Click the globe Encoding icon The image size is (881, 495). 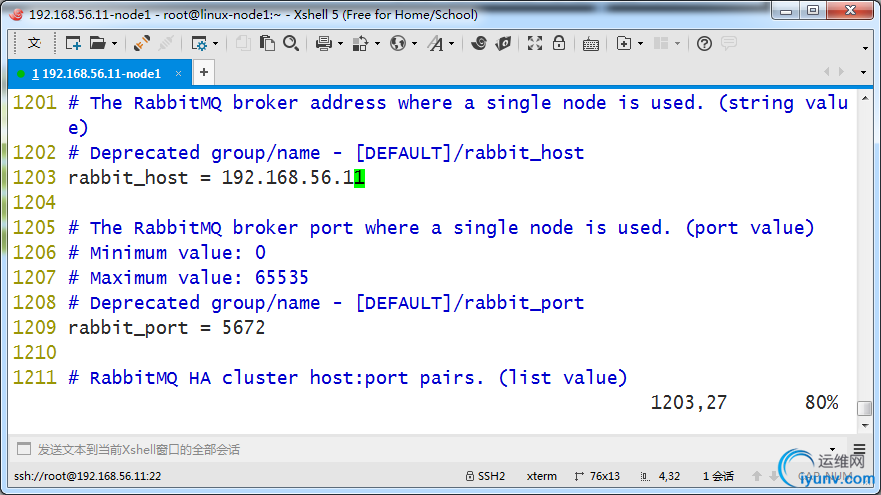click(x=398, y=43)
